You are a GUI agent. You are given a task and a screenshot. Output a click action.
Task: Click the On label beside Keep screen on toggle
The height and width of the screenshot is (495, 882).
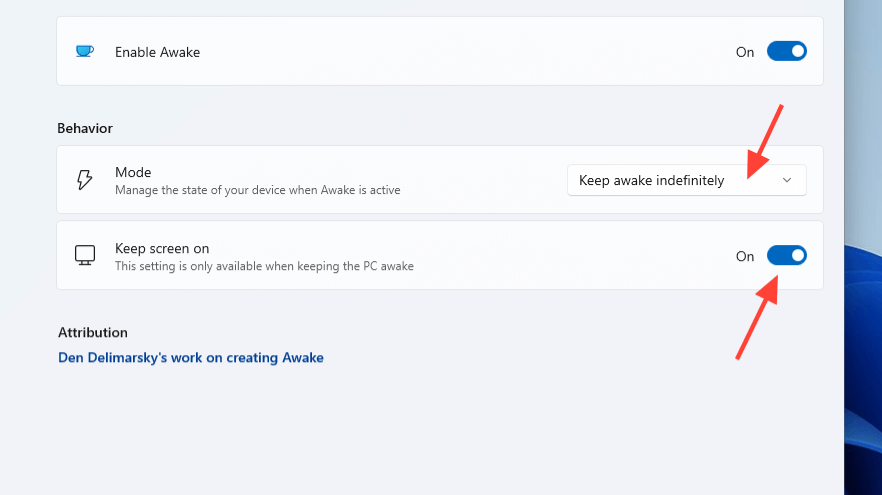(x=745, y=256)
